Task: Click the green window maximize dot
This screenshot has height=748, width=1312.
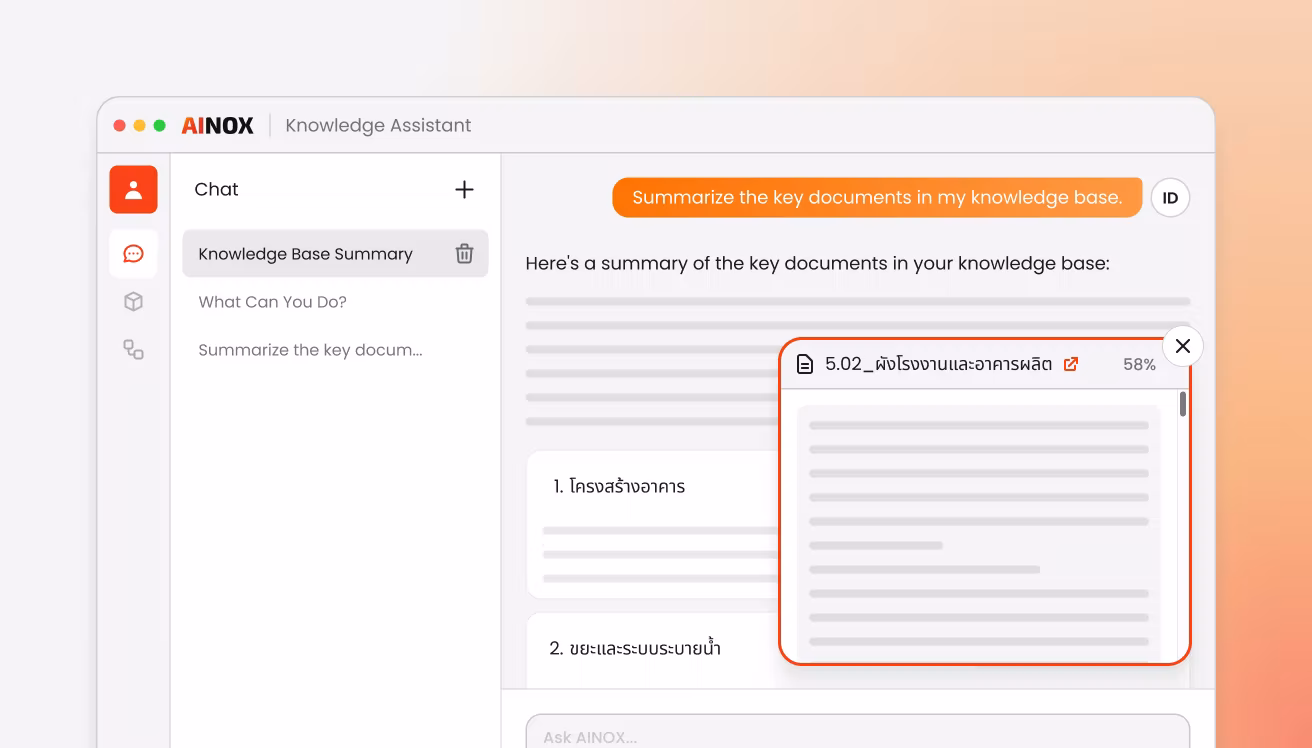Action: tap(159, 126)
